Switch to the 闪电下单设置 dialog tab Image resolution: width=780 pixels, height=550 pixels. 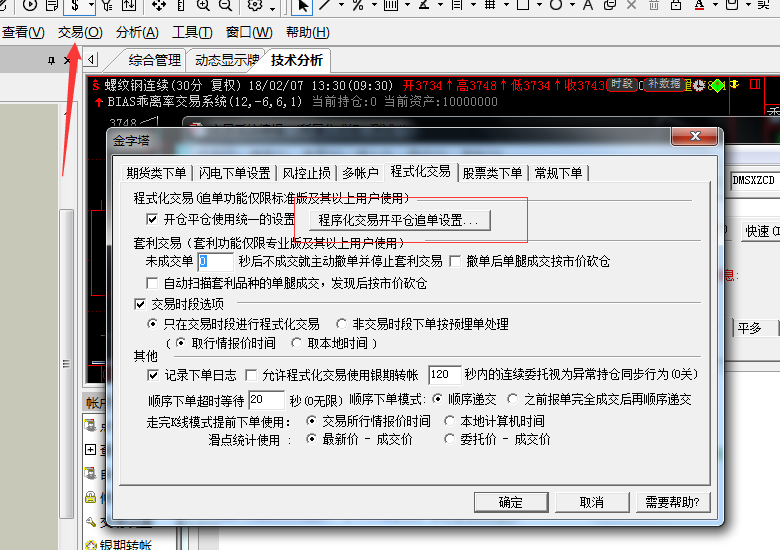234,173
